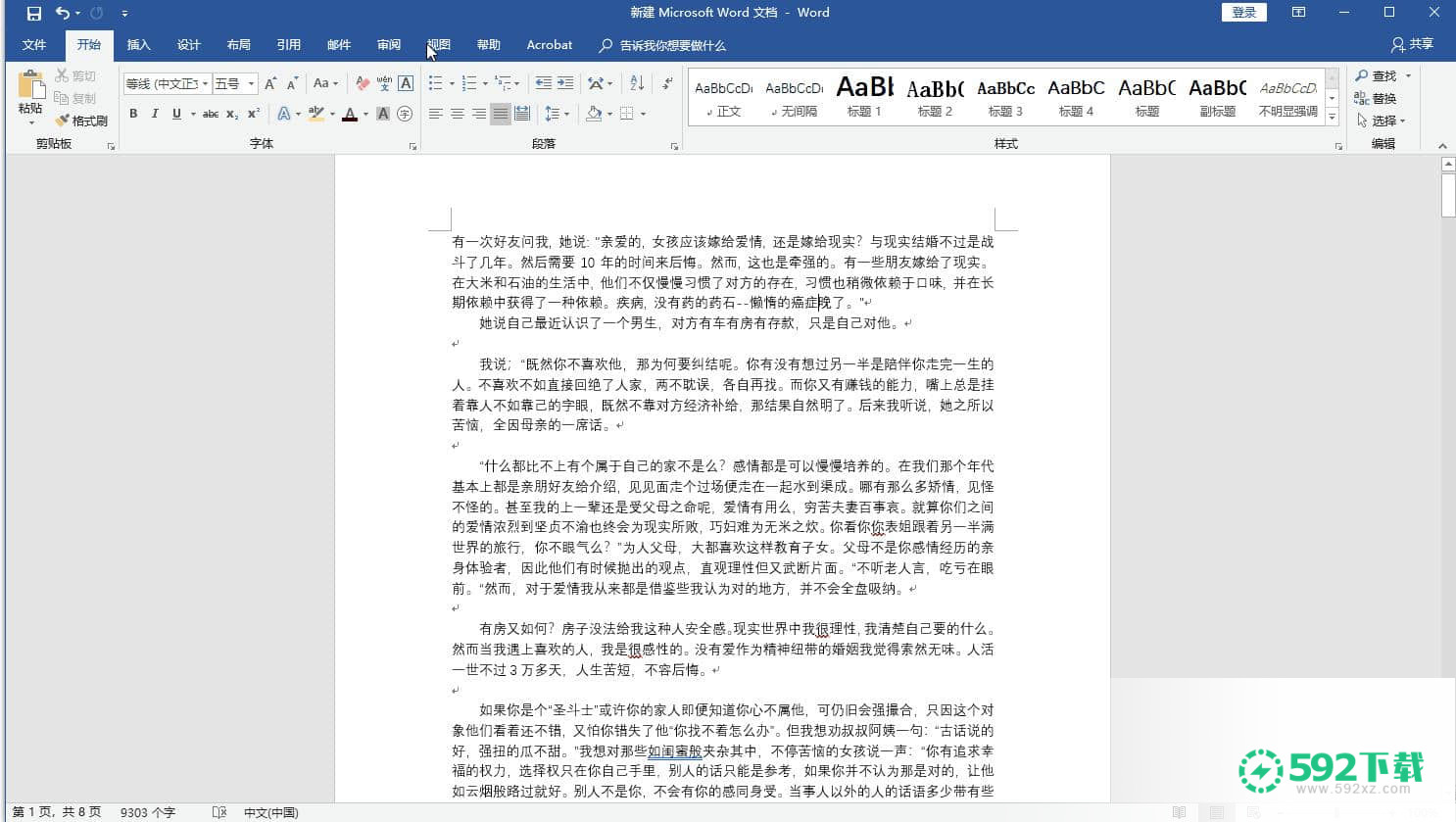The width and height of the screenshot is (1456, 822).
Task: Toggle the Justify alignment button
Action: [x=501, y=114]
